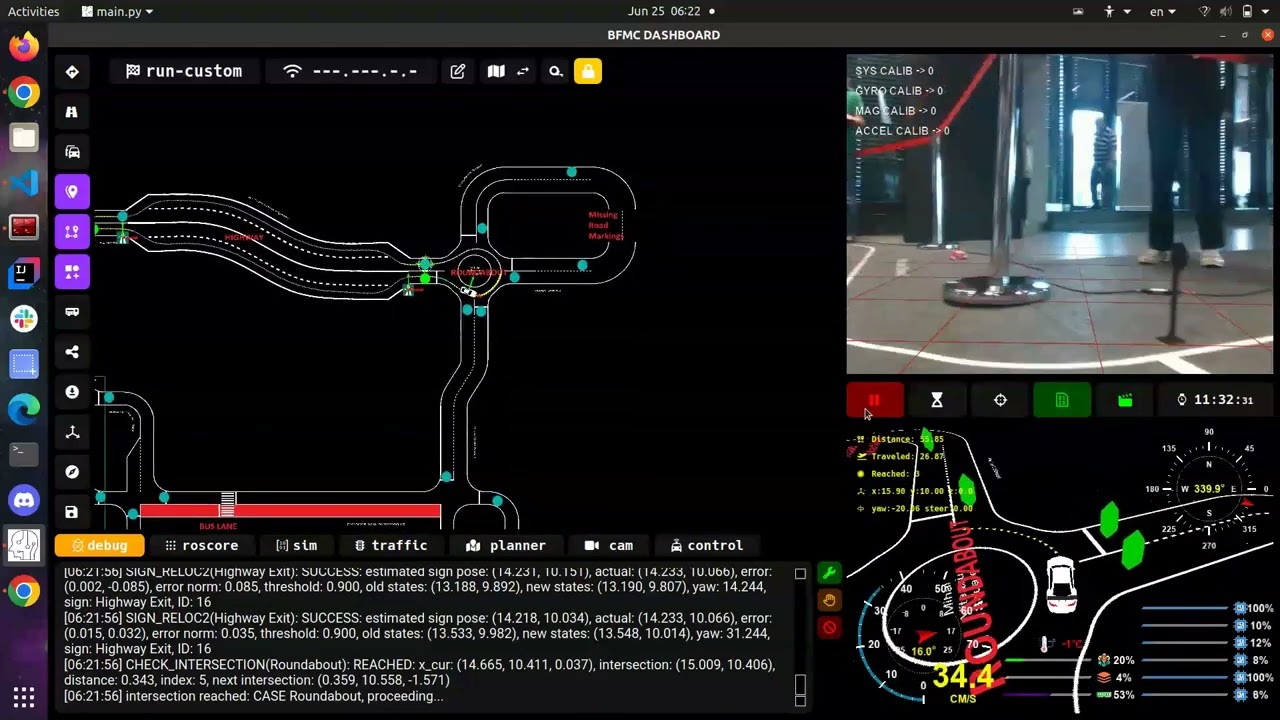Click the compass heading dial showing 339.9°

coord(1209,489)
